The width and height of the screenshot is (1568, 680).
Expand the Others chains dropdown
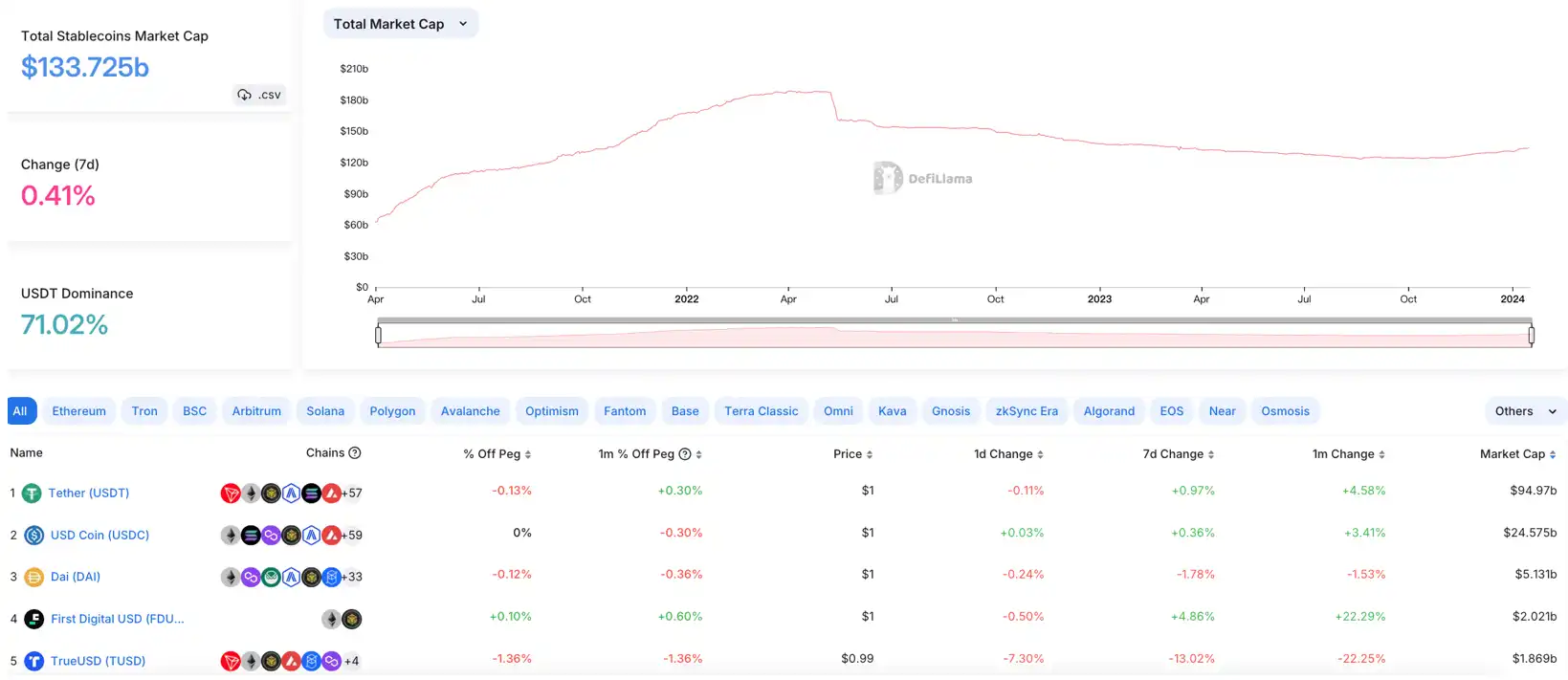click(1526, 411)
